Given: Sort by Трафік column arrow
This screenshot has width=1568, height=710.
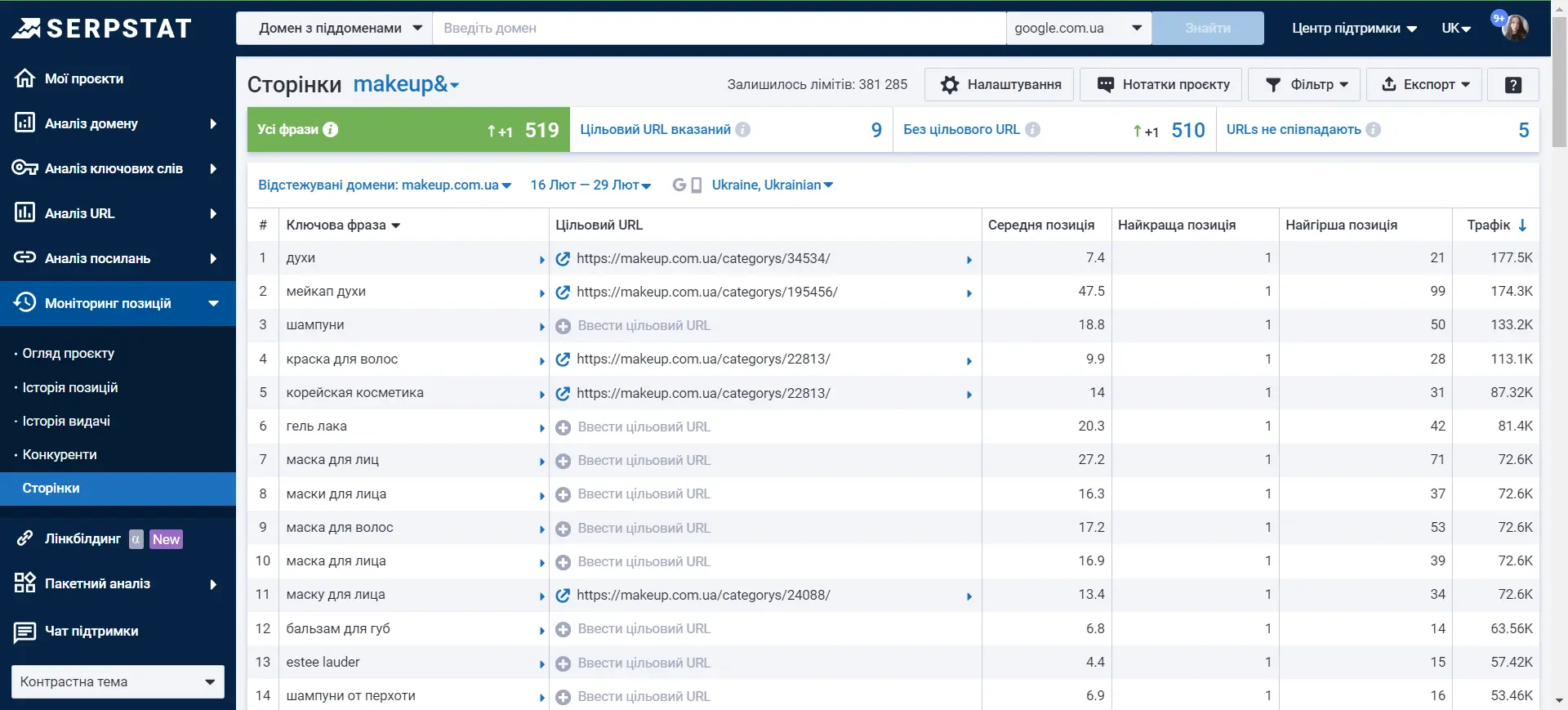Looking at the screenshot, I should [1522, 225].
